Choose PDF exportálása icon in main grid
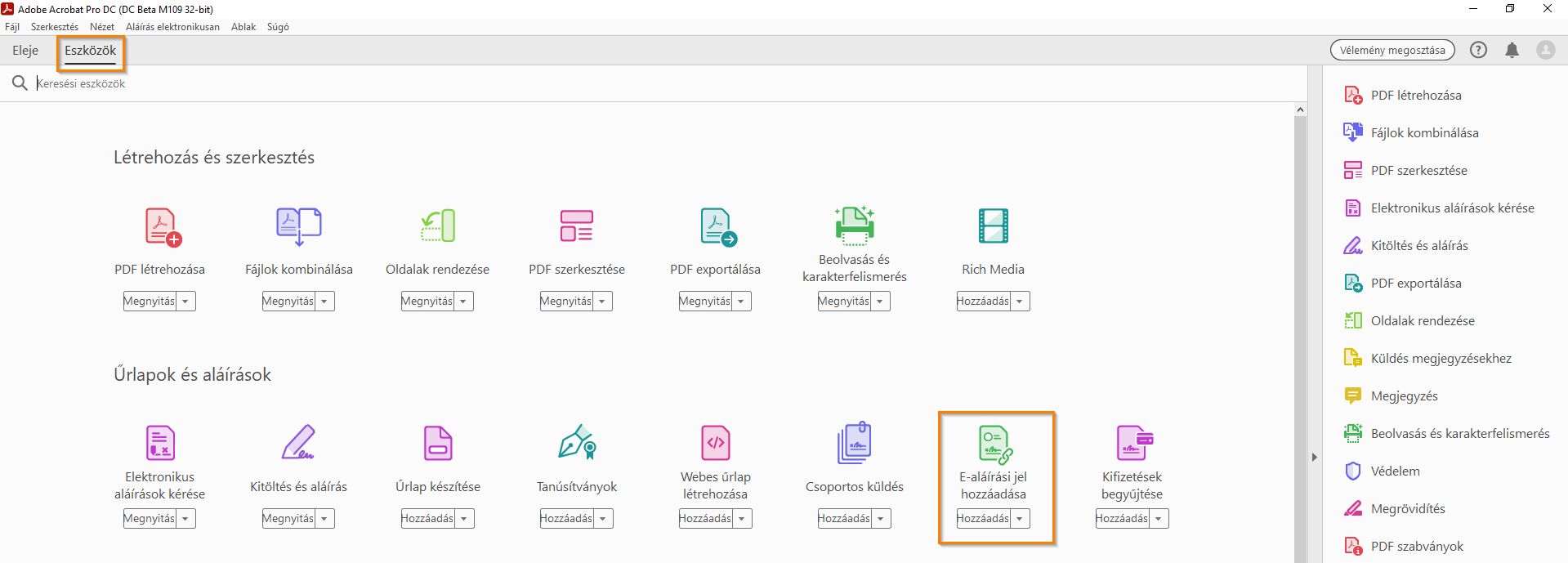The height and width of the screenshot is (563, 1568). tap(718, 226)
